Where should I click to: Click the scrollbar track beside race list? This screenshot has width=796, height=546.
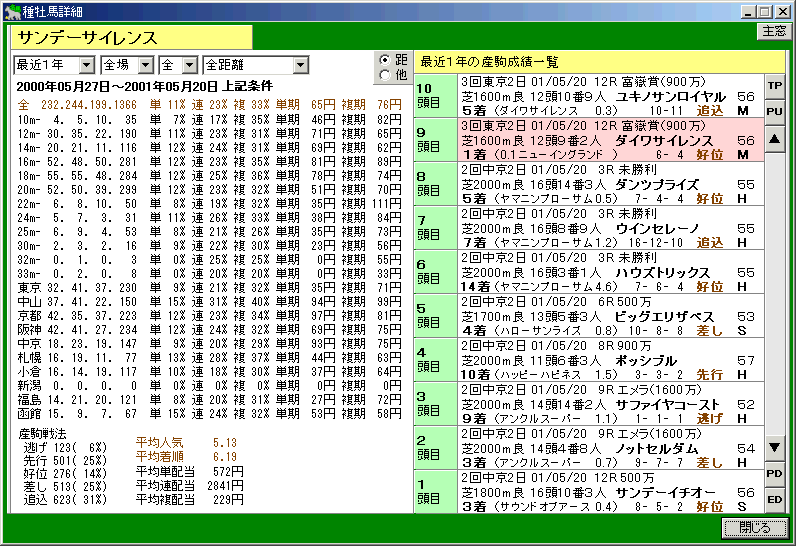tap(774, 293)
